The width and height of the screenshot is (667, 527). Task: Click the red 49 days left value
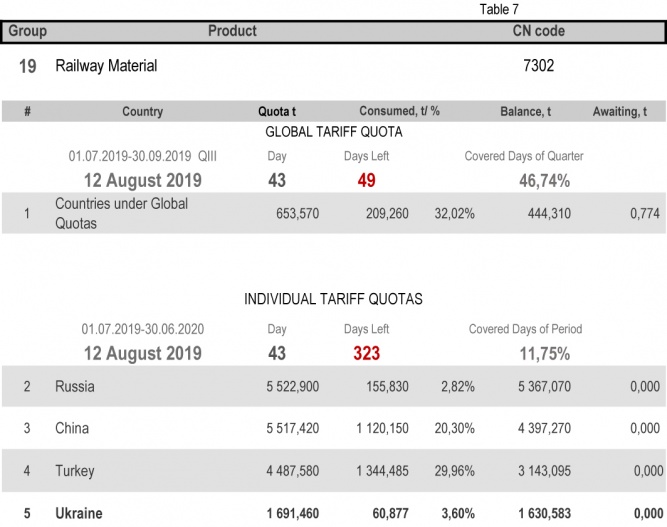click(366, 181)
